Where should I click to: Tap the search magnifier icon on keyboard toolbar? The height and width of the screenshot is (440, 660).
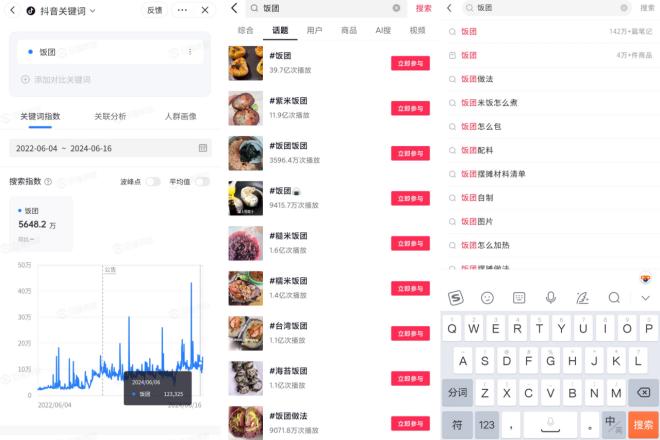click(x=614, y=298)
